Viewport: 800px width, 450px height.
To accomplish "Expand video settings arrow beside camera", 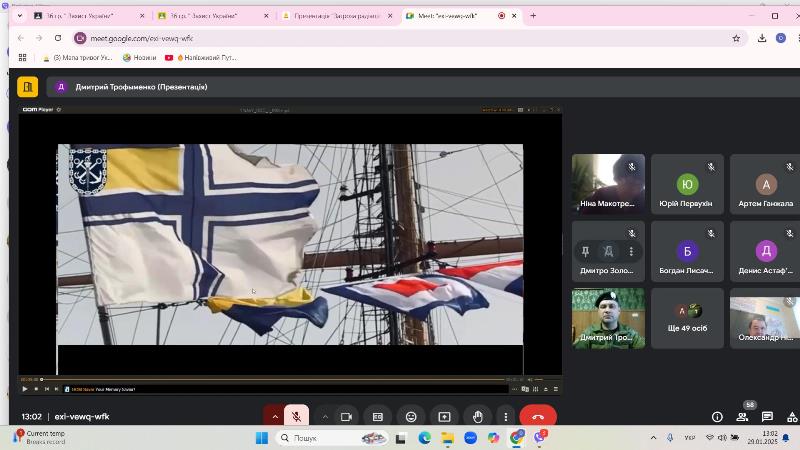I will coord(325,417).
